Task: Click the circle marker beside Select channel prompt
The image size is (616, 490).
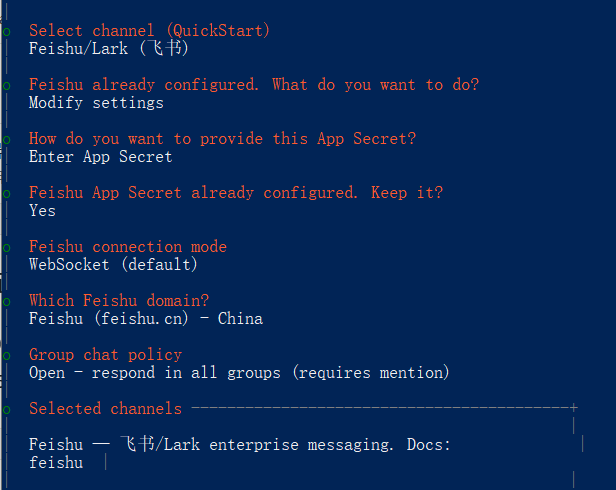Action: 6,33
